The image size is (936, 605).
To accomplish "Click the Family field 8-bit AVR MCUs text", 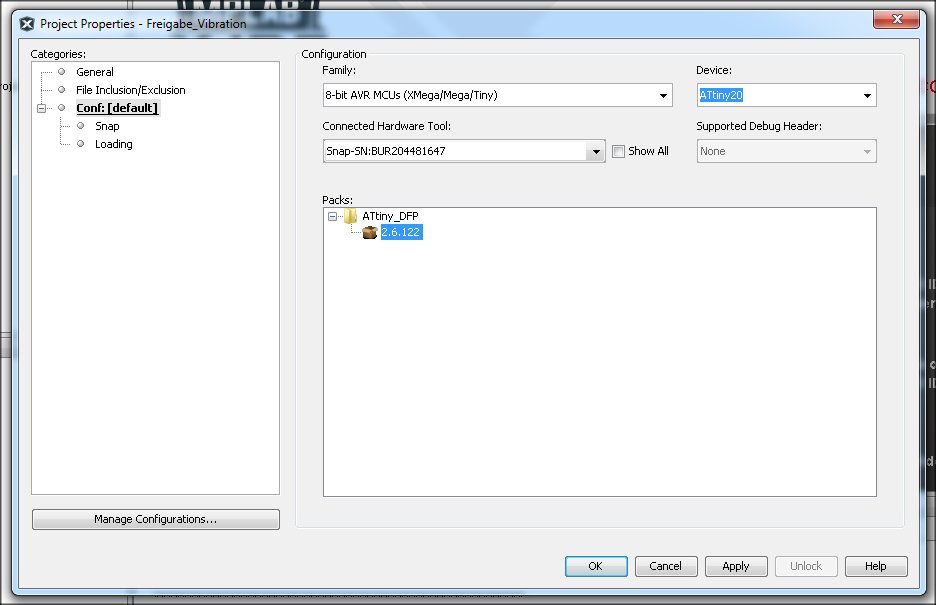I will coord(411,95).
